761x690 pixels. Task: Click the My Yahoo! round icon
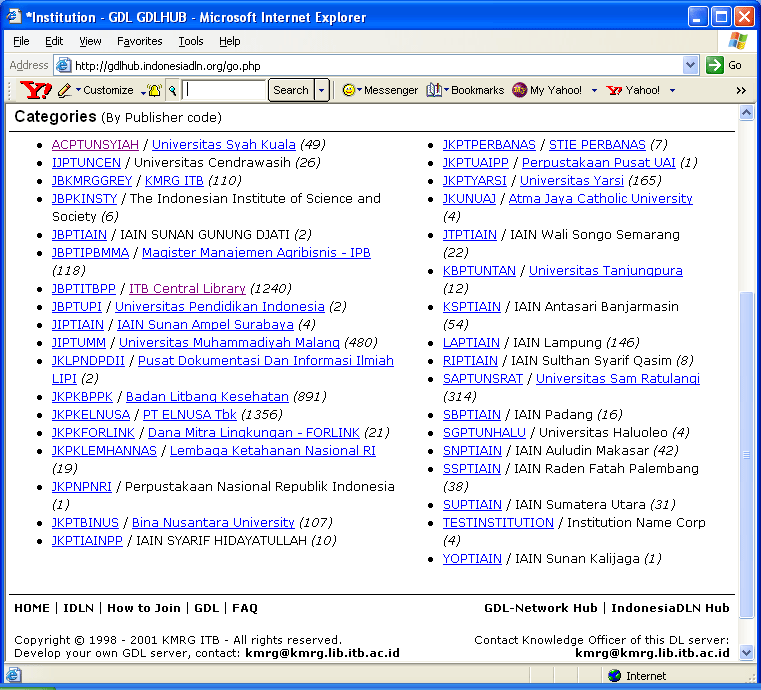tap(519, 90)
